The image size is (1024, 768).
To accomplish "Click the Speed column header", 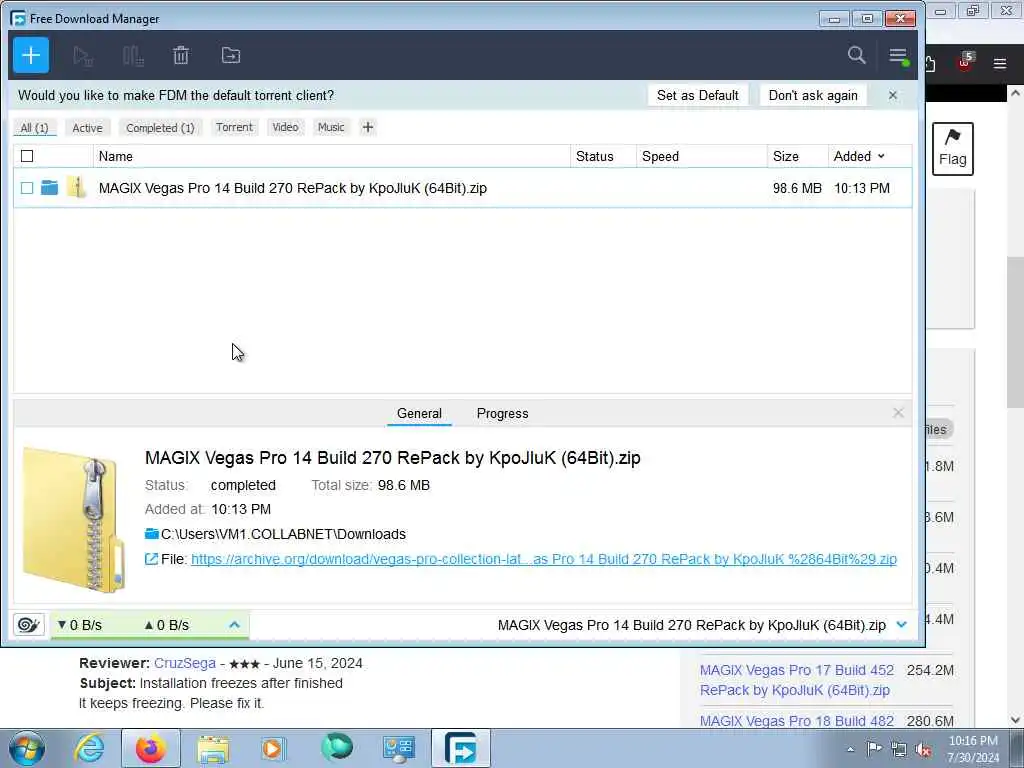I will 701,156.
